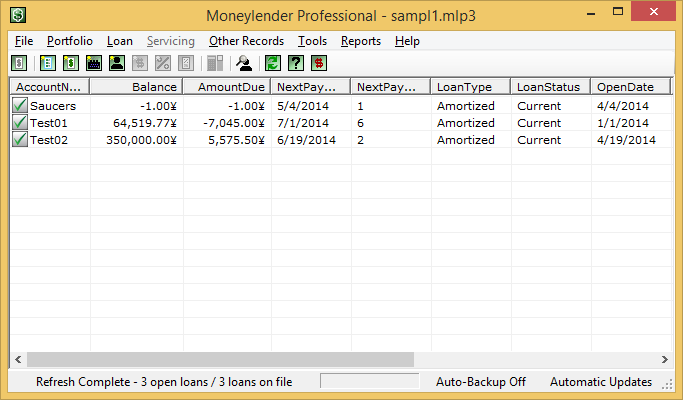The width and height of the screenshot is (683, 400).
Task: Click the 5,575.50¥ amount due cell
Action: pyautogui.click(x=237, y=140)
